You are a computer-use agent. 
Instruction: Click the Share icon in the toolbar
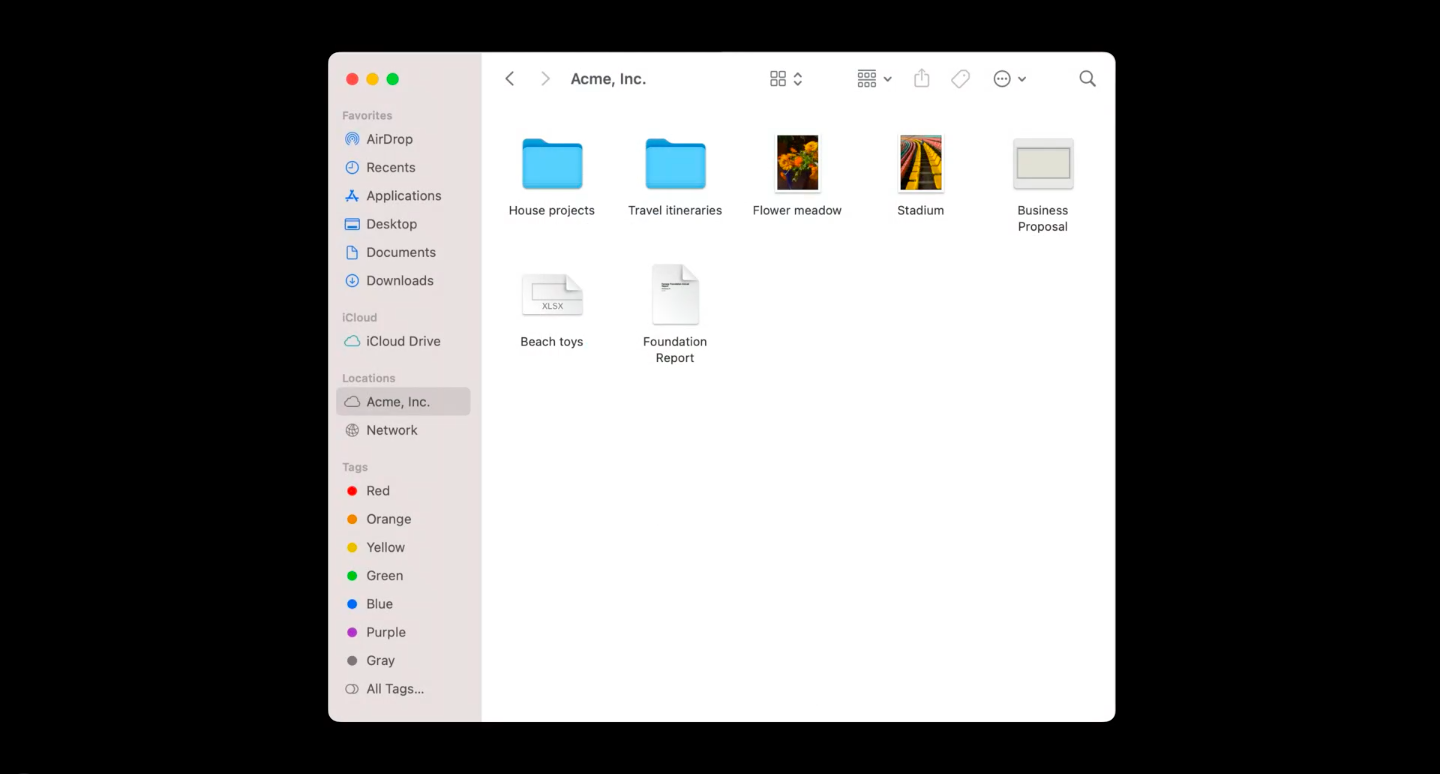pyautogui.click(x=921, y=78)
